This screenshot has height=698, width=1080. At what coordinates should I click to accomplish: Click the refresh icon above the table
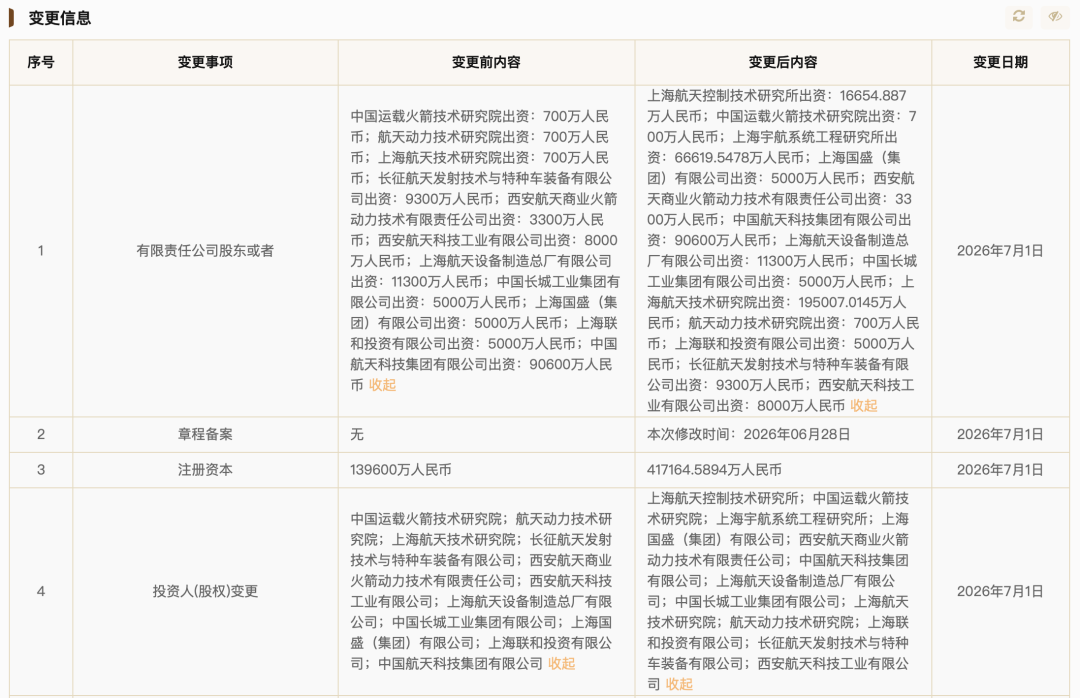[1019, 16]
